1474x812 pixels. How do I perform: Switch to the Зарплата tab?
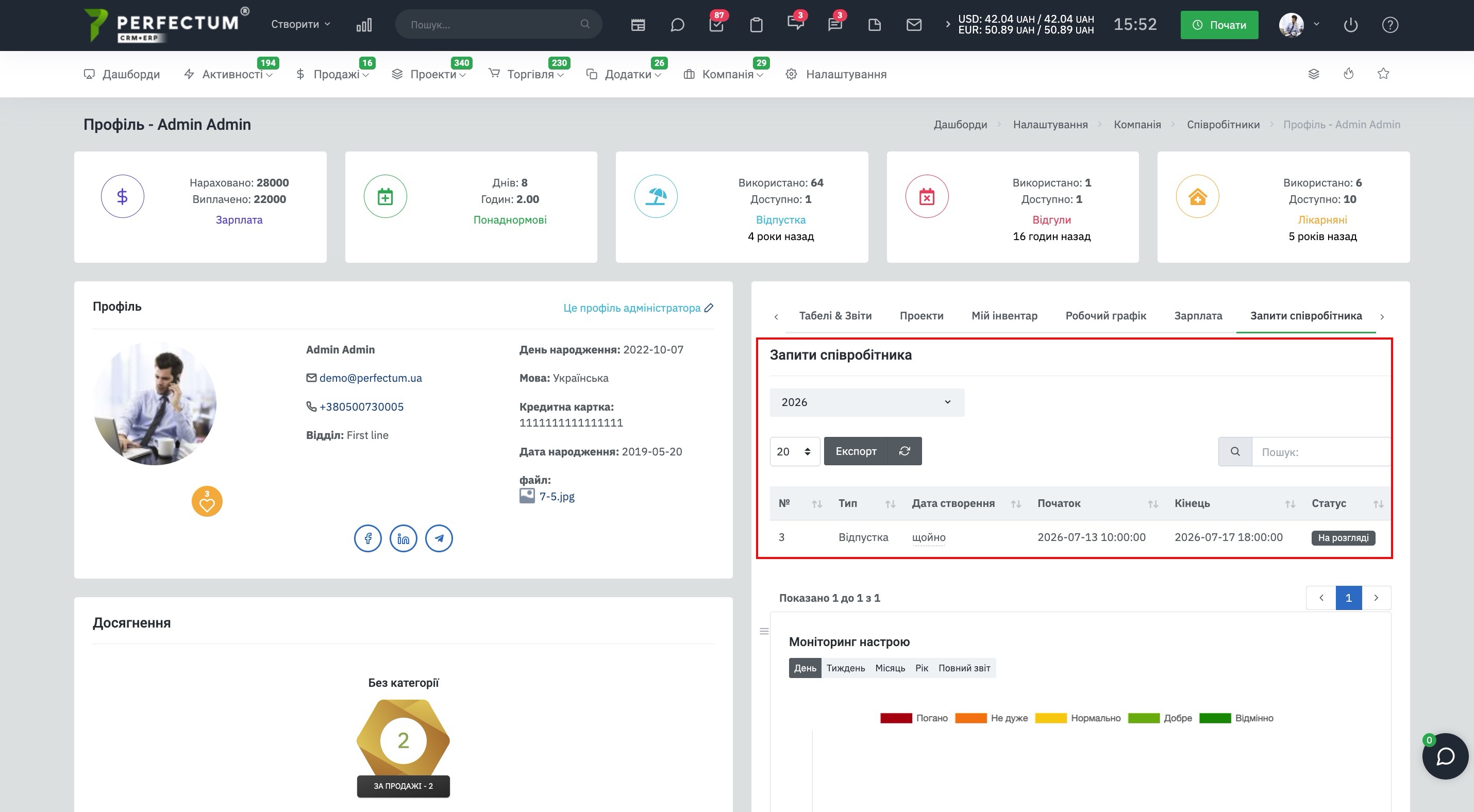tap(1198, 316)
